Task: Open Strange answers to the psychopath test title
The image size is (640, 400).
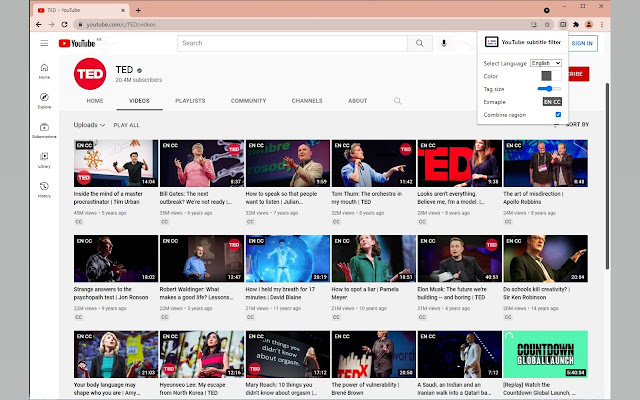Action: click(111, 293)
